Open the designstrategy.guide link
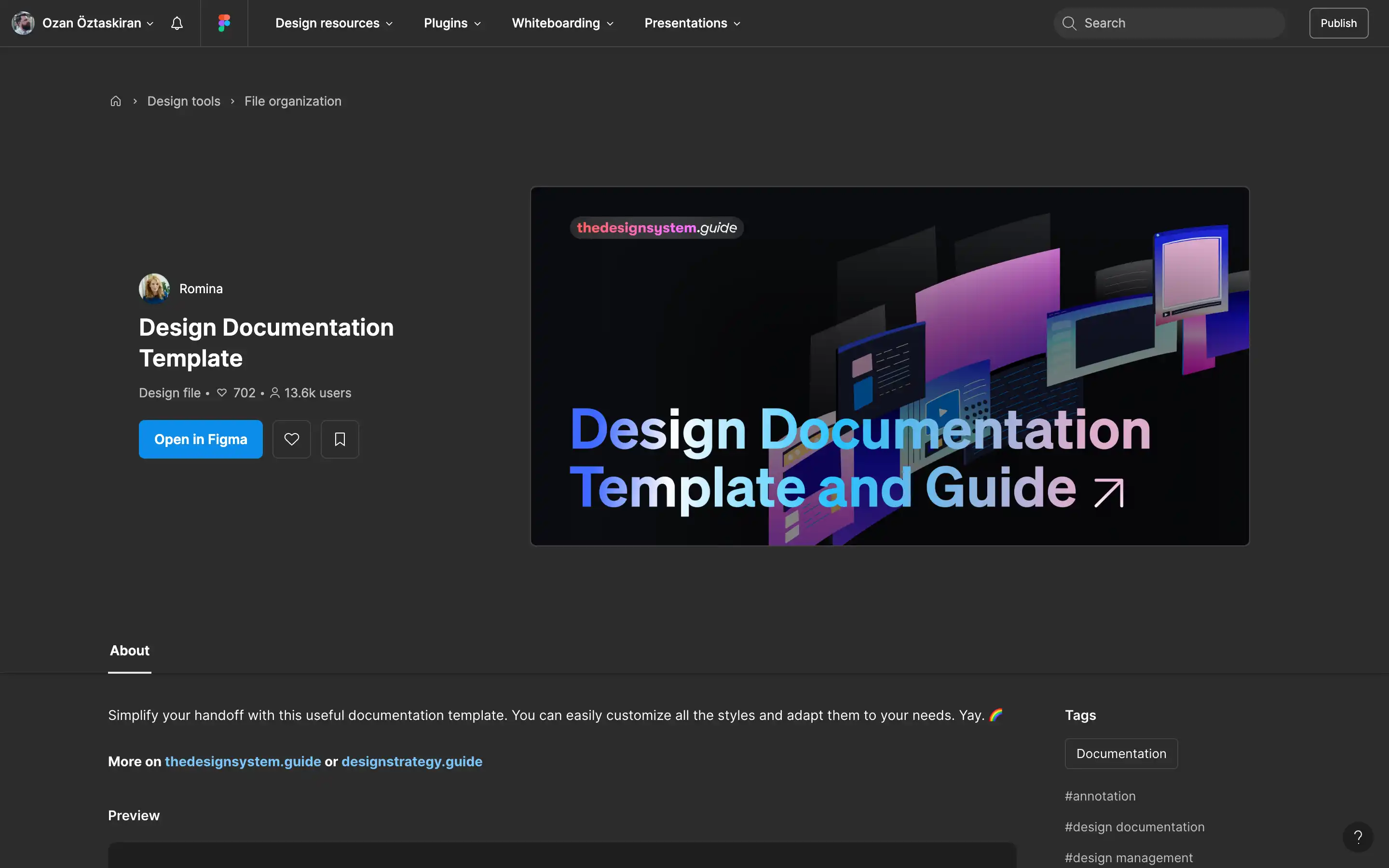 point(412,761)
